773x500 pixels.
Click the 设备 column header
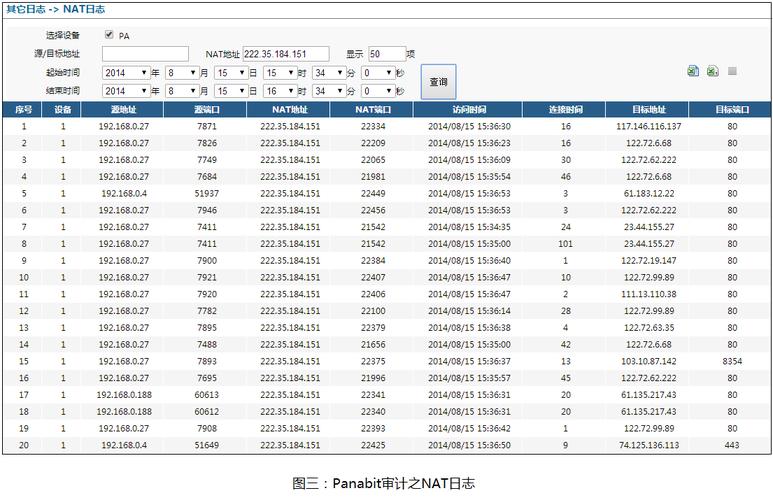coord(63,109)
